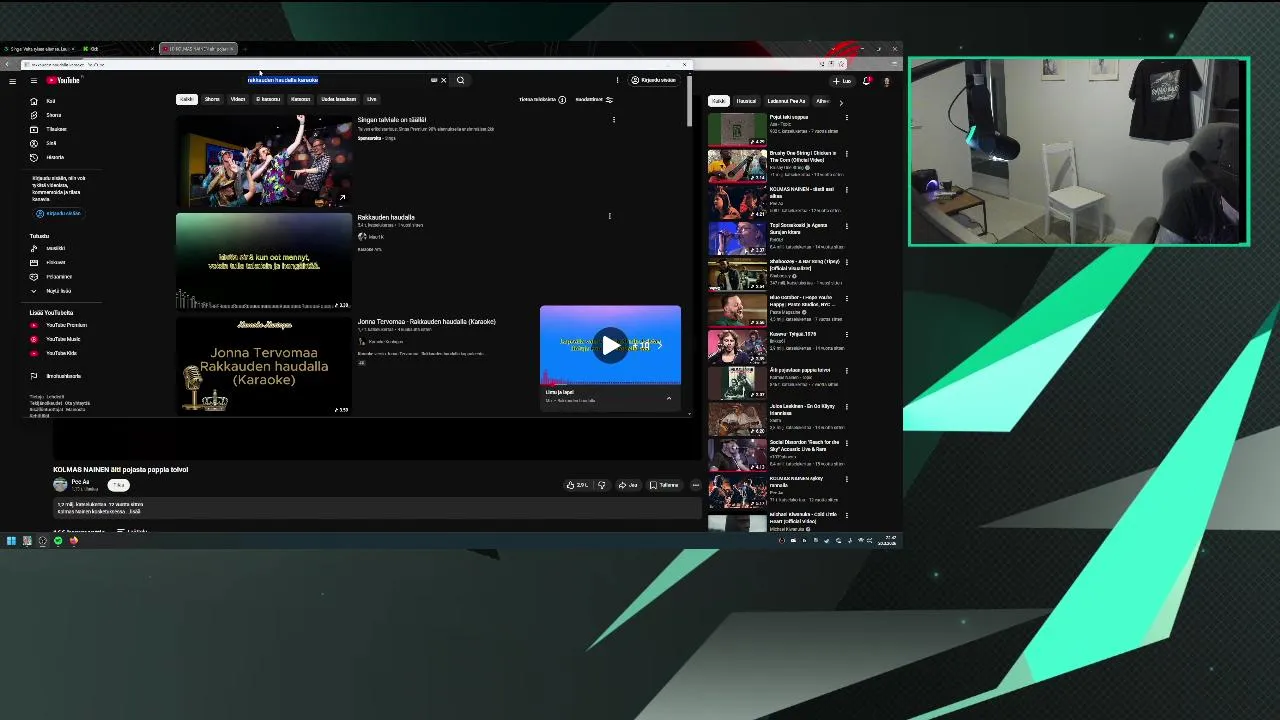Select the Katsotut filter chip
Image resolution: width=1280 pixels, height=720 pixels.
(300, 99)
